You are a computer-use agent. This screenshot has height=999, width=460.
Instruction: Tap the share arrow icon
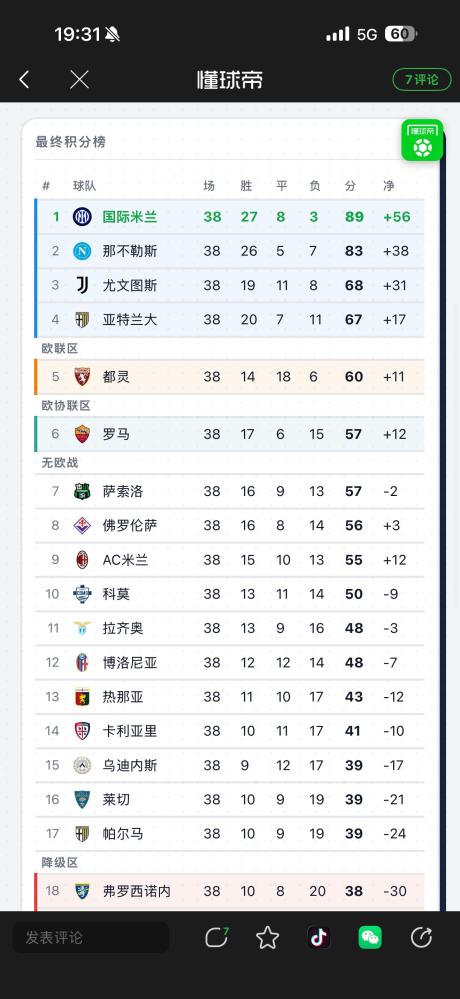pos(421,937)
